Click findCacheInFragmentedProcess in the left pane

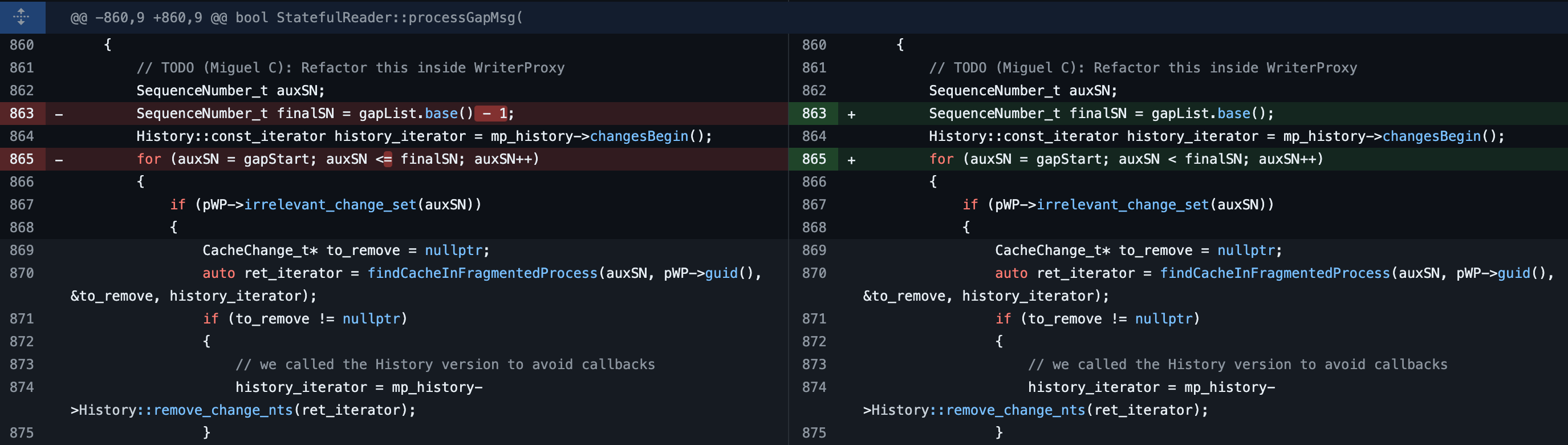(x=482, y=273)
